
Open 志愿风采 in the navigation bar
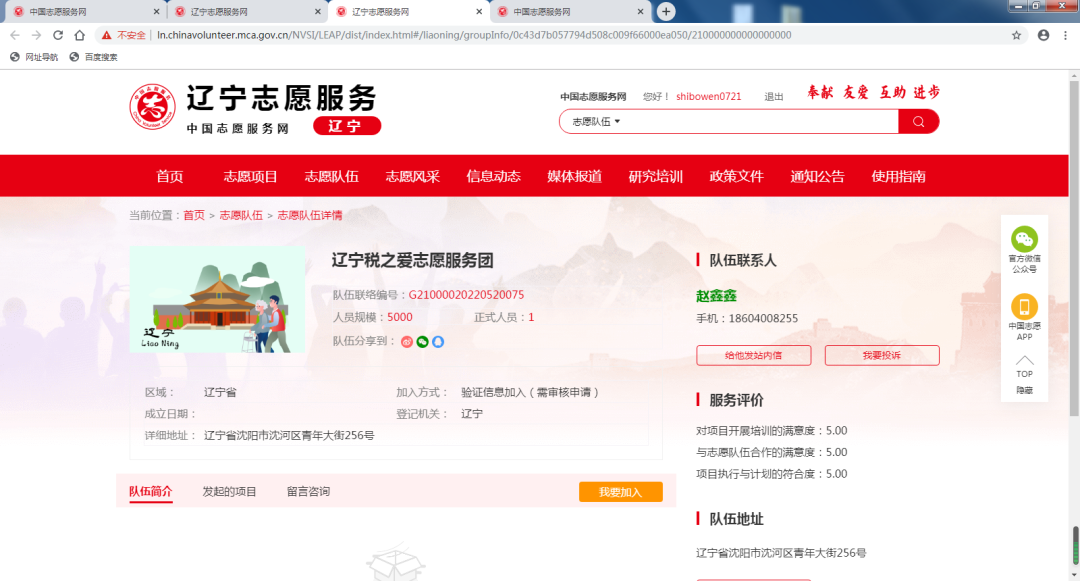coord(413,176)
